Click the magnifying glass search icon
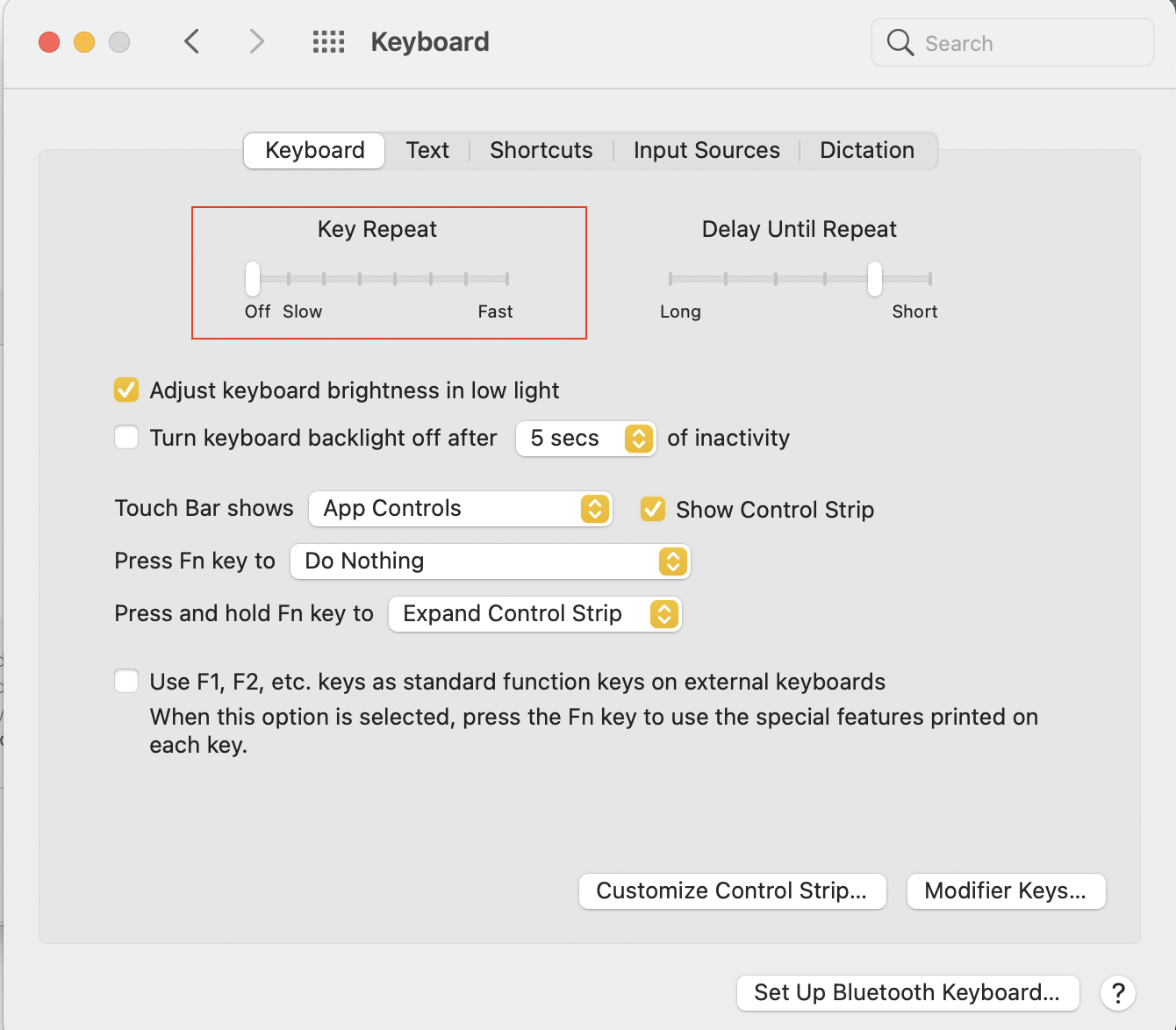The image size is (1176, 1030). click(900, 42)
